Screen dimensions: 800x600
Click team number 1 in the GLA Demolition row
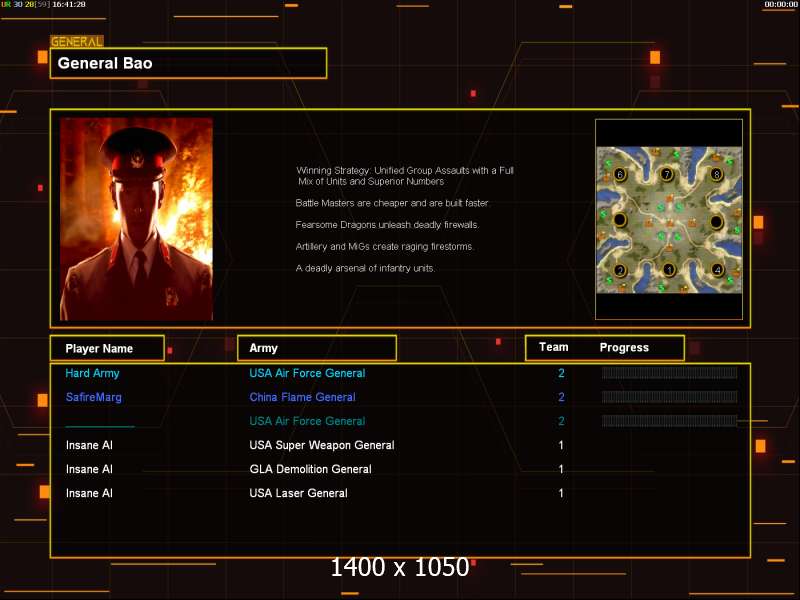561,469
